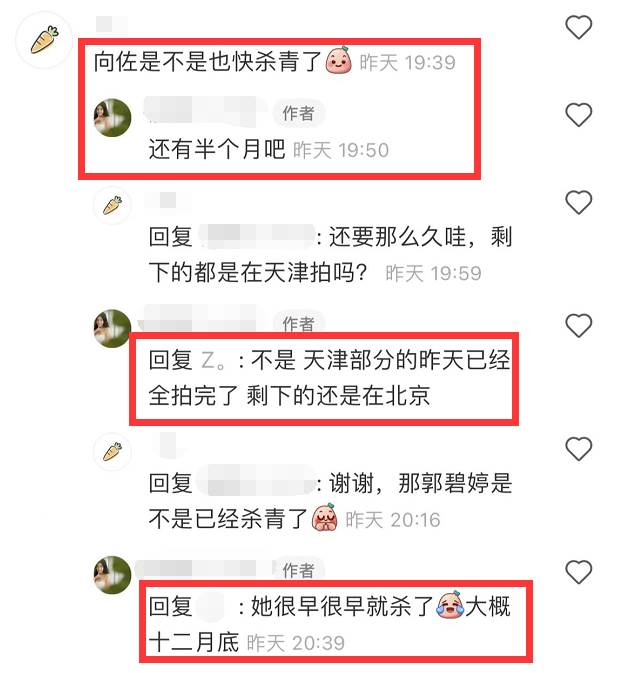
Task: Open the top commenter's carrot avatar
Action: click(x=44, y=40)
